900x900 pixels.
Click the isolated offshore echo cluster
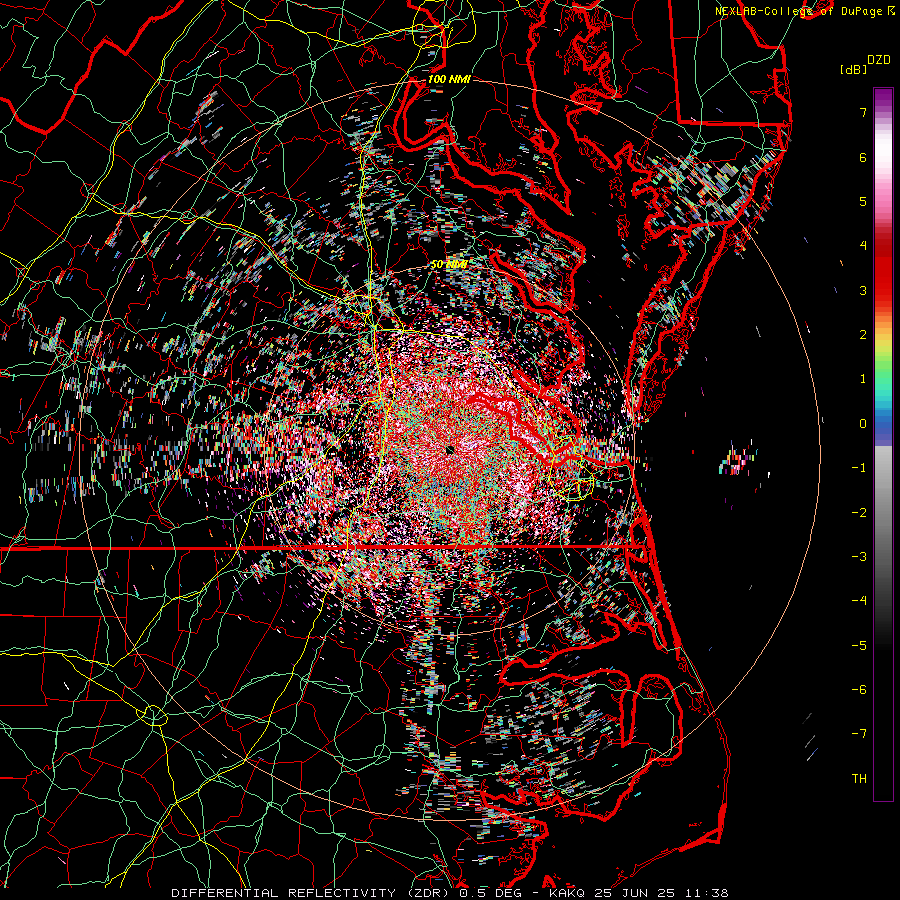(738, 459)
